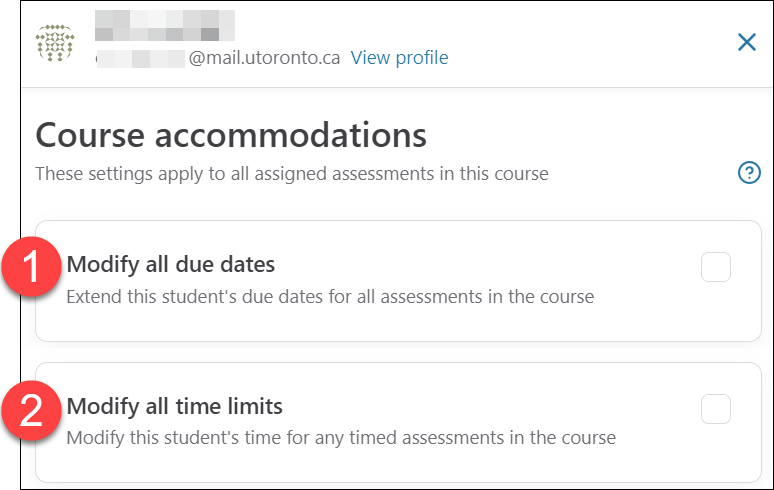Tick the Modify all time limits checkbox
This screenshot has width=774, height=490.
tap(716, 409)
